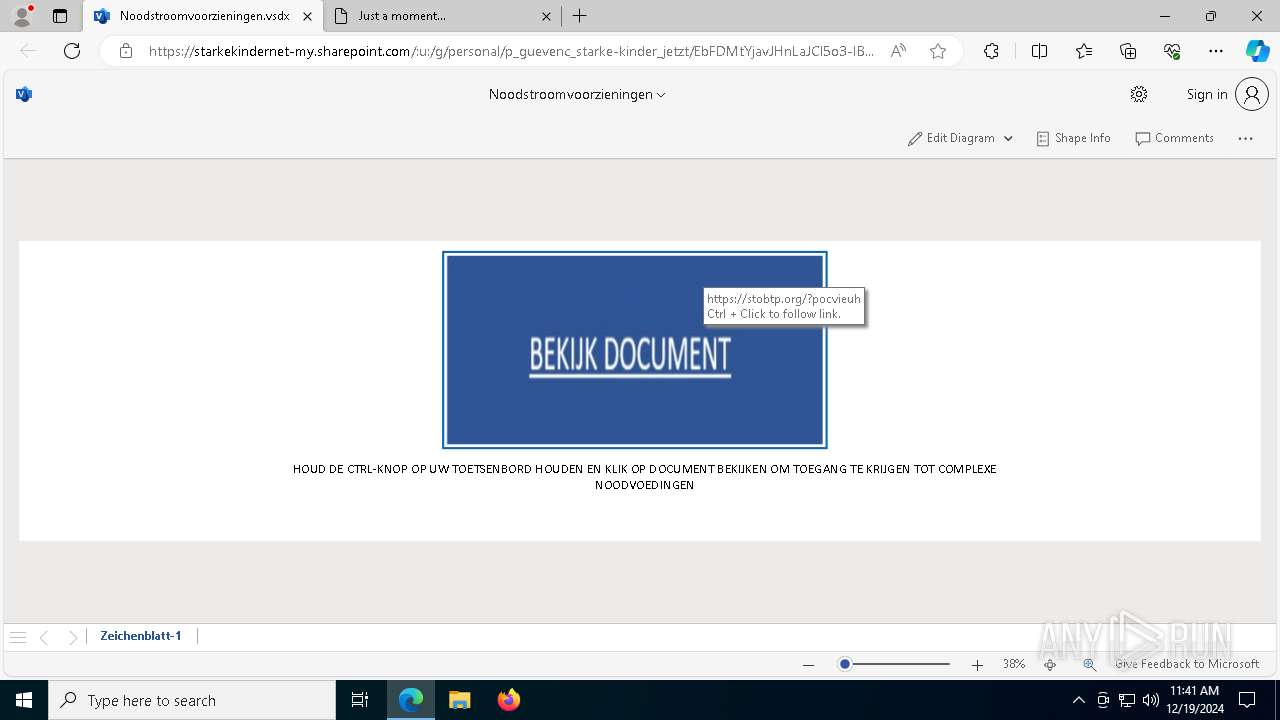Click the Visio app logo icon
Viewport: 1280px width, 720px height.
coord(24,94)
